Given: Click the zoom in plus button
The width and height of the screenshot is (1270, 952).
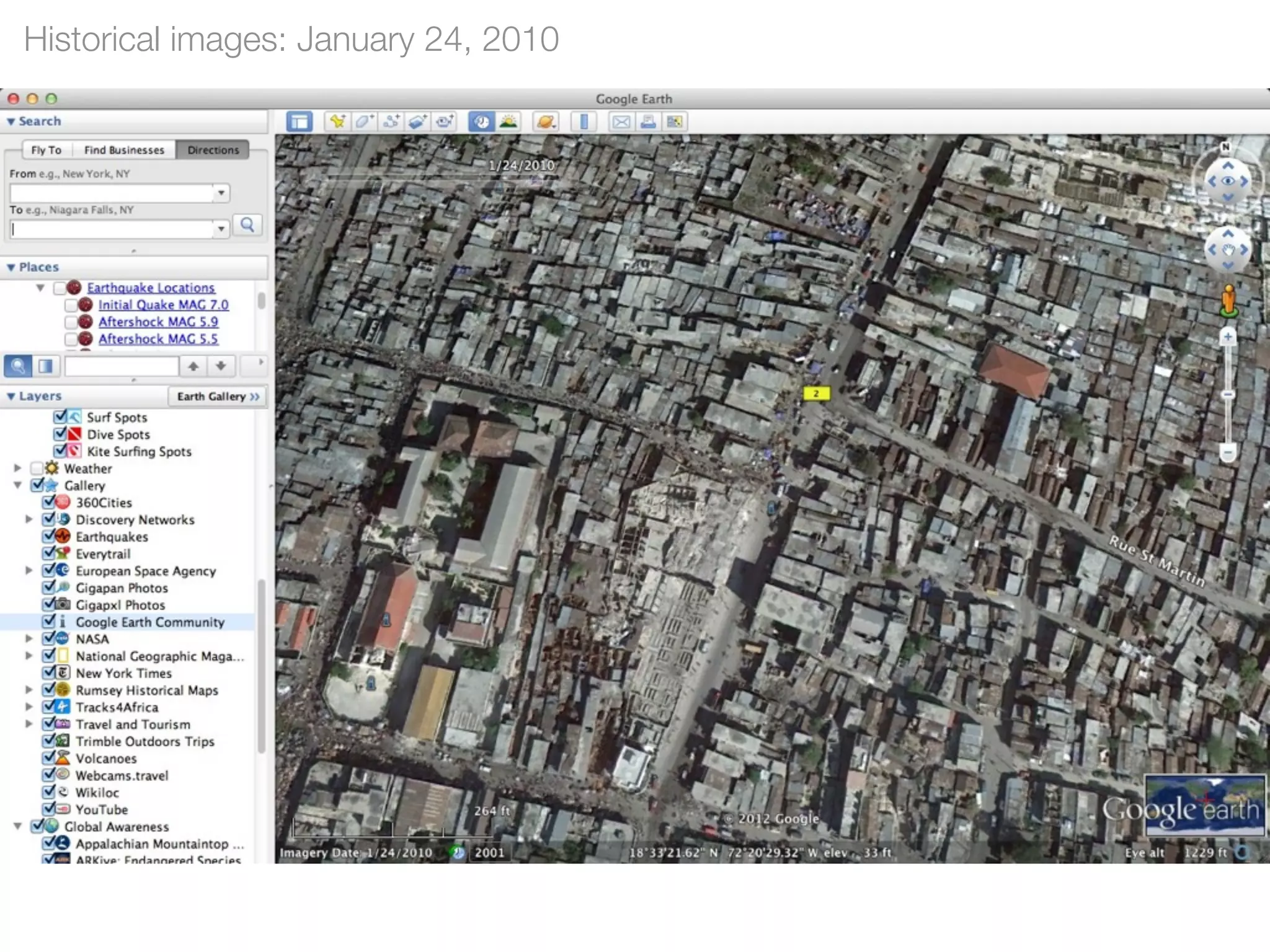Looking at the screenshot, I should coord(1228,337).
